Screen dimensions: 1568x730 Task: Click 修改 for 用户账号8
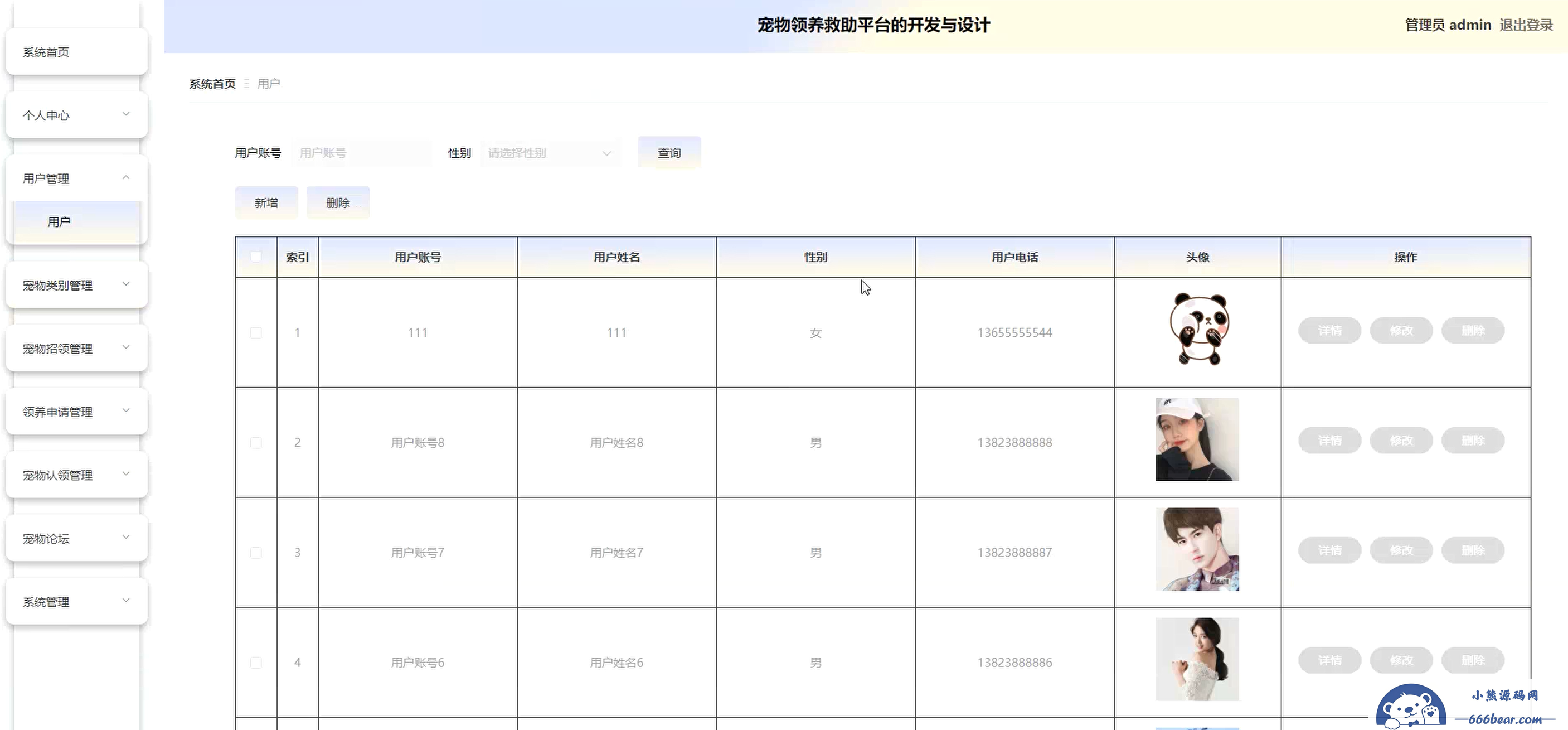click(x=1401, y=440)
